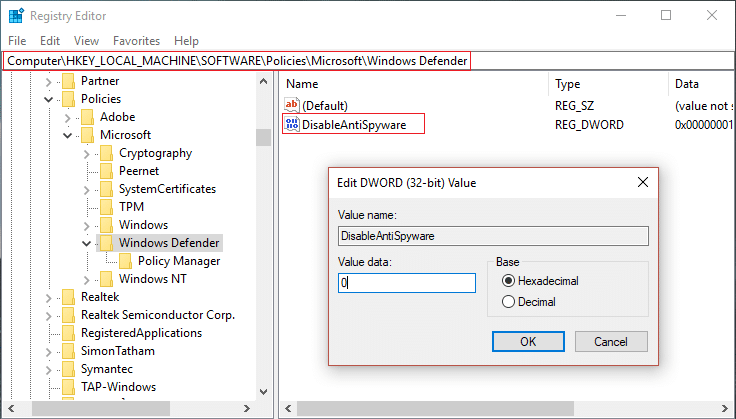Click the Value data input field
This screenshot has width=736, height=419.
click(x=406, y=283)
